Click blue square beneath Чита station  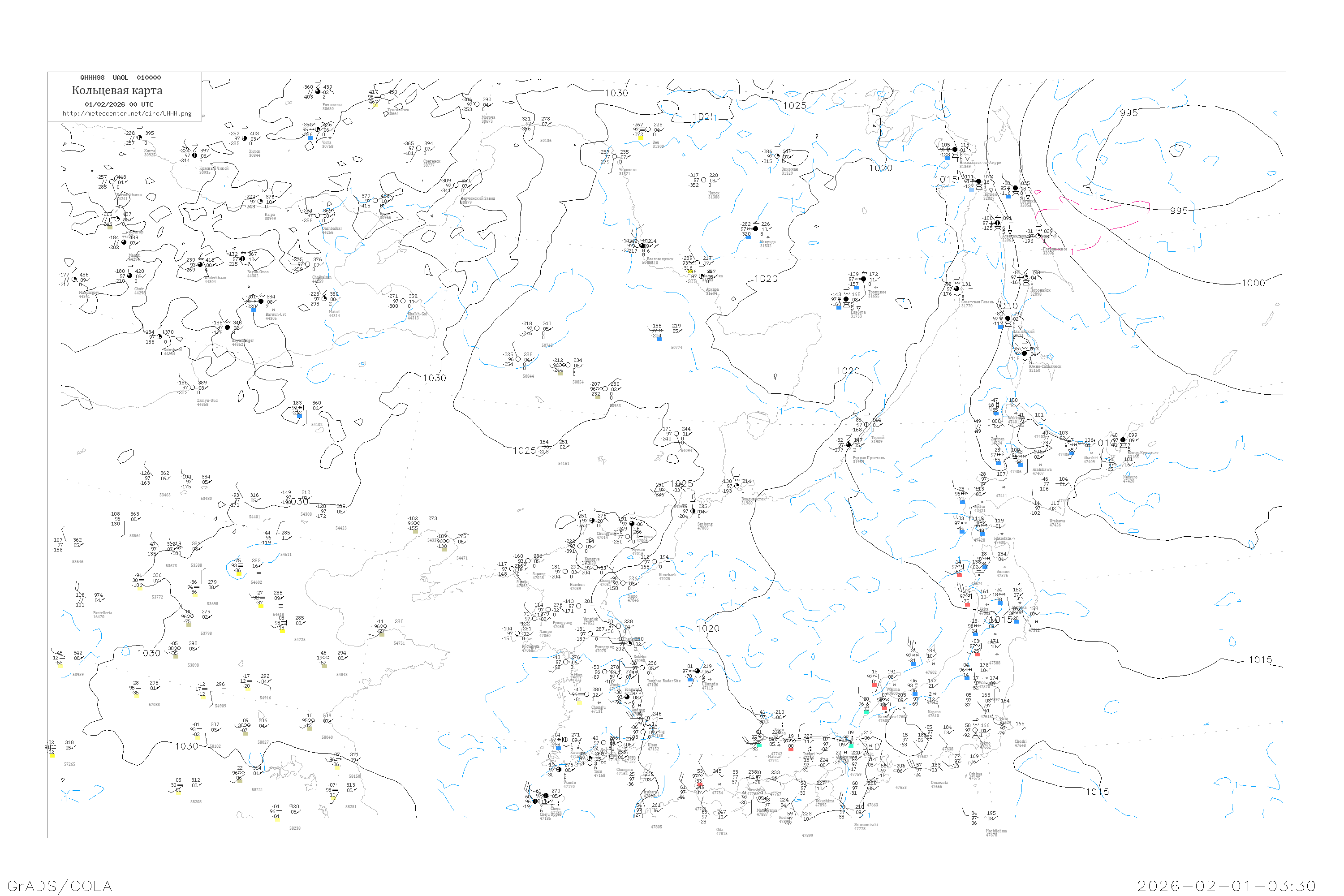[310, 138]
